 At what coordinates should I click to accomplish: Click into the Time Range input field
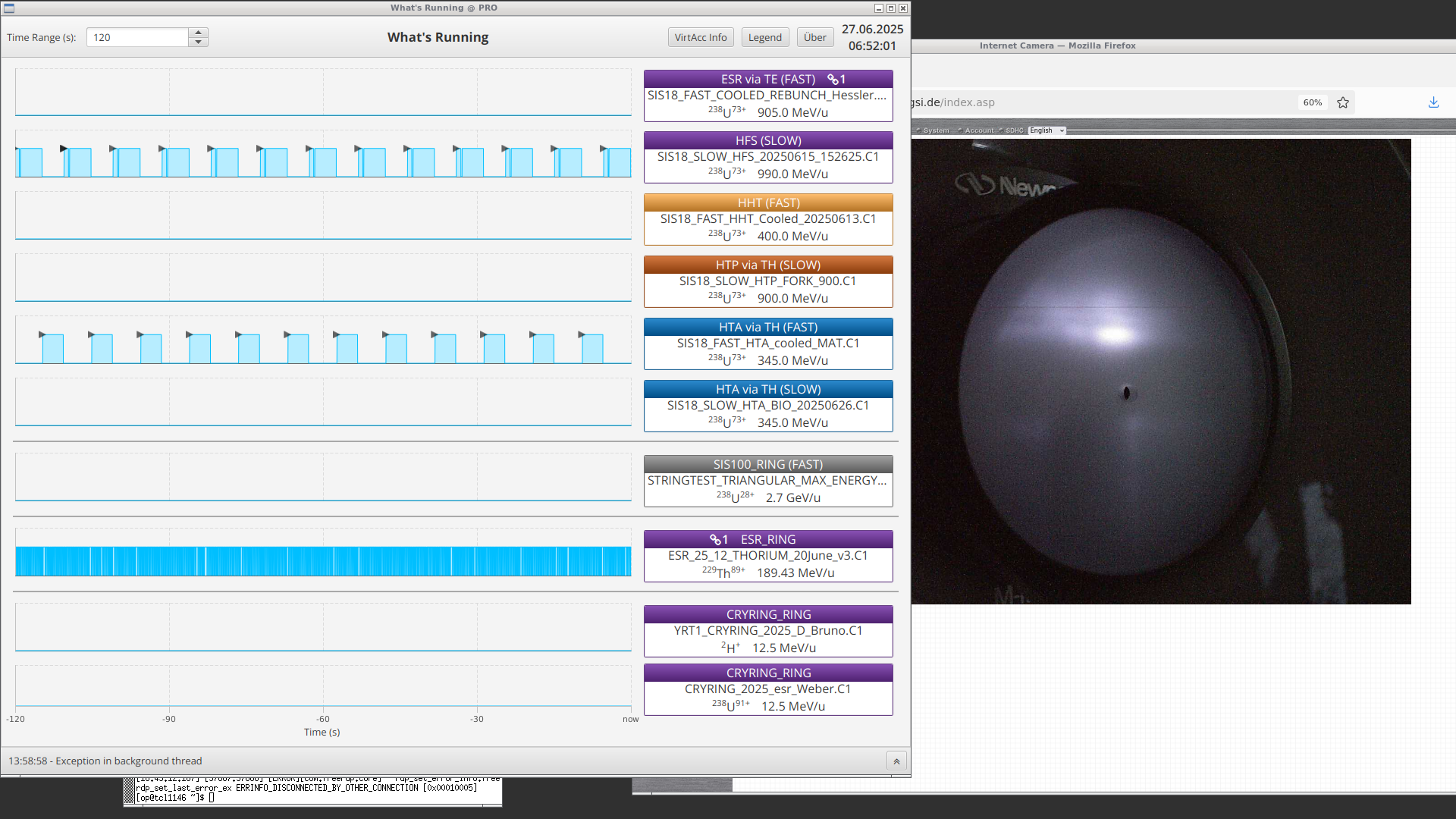point(137,37)
